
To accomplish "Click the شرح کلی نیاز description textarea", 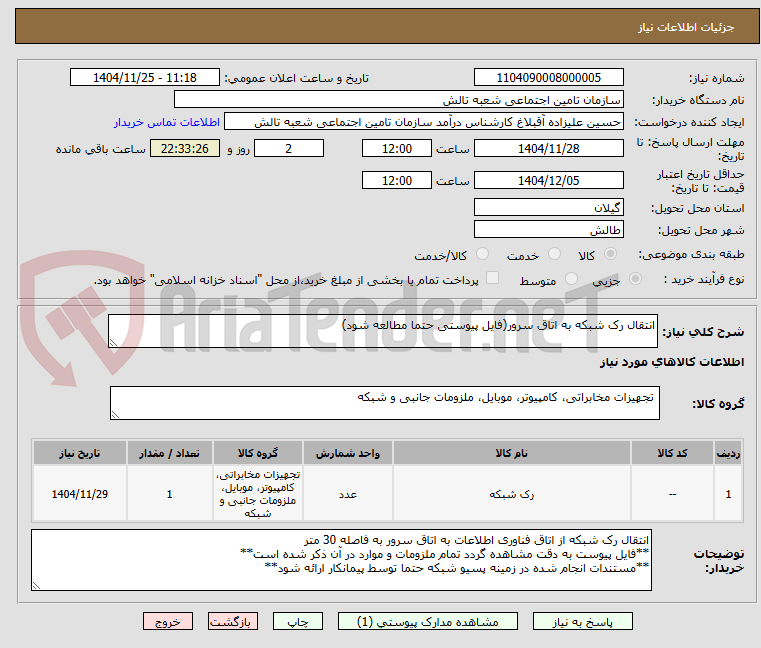I will click(383, 331).
